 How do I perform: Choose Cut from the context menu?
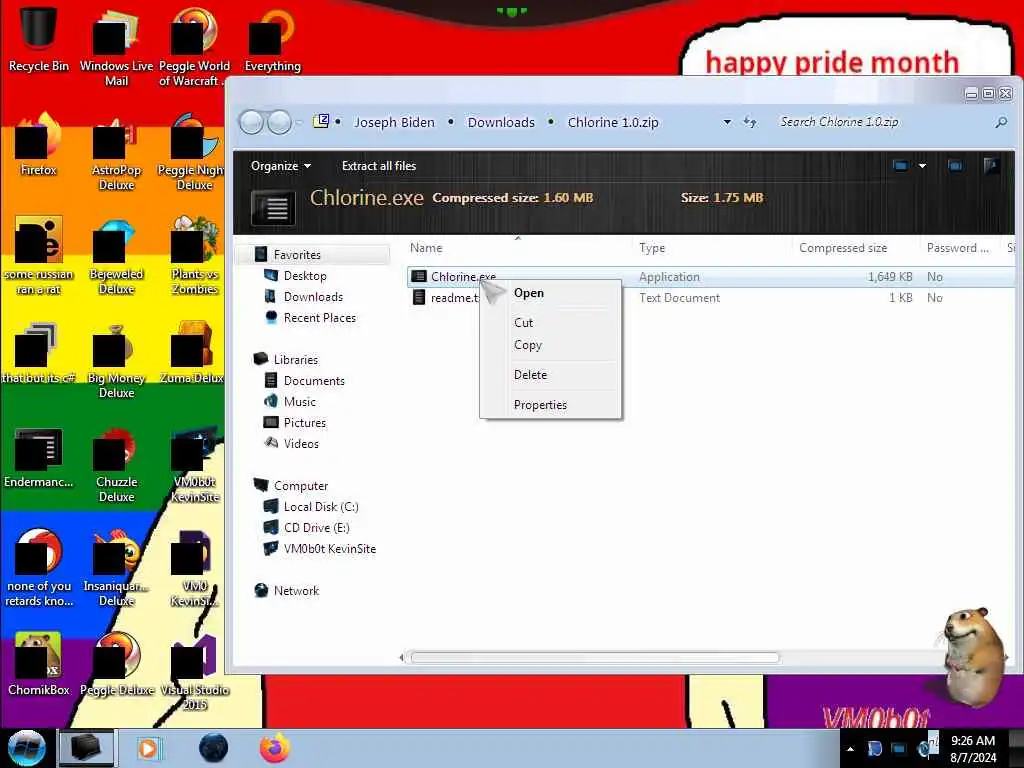[523, 323]
